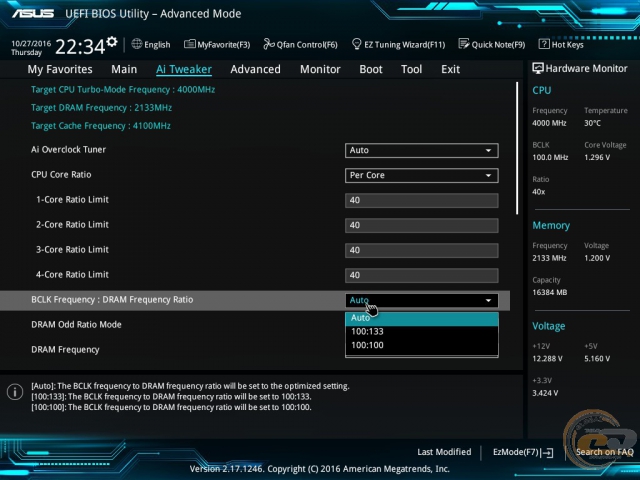
Task: Open the Tool tab
Action: pyautogui.click(x=411, y=69)
